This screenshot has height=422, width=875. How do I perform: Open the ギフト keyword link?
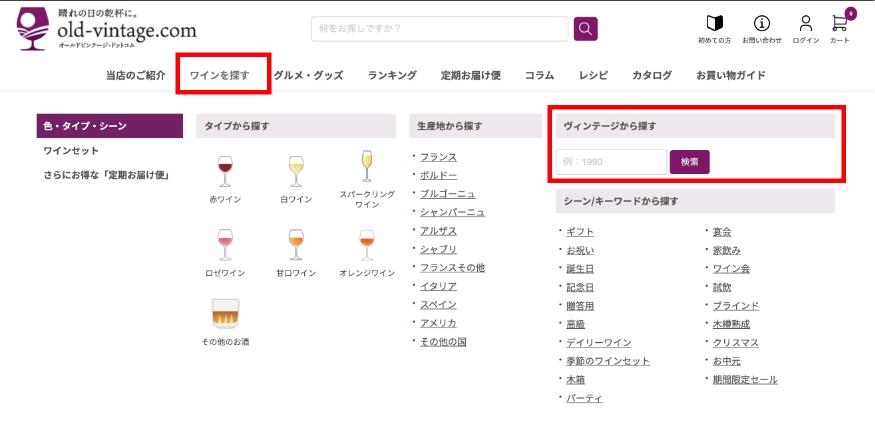coord(580,231)
